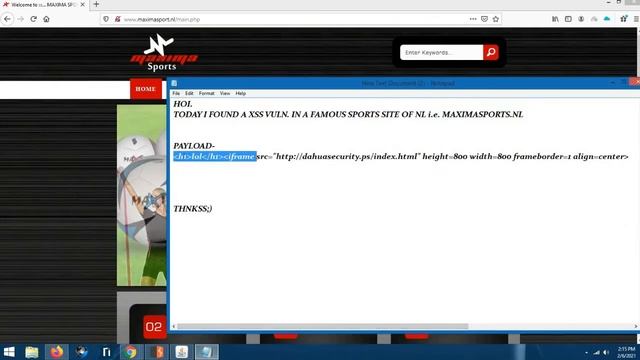The width and height of the screenshot is (640, 360).
Task: Reload the maximasport.nl page
Action: click(x=33, y=19)
